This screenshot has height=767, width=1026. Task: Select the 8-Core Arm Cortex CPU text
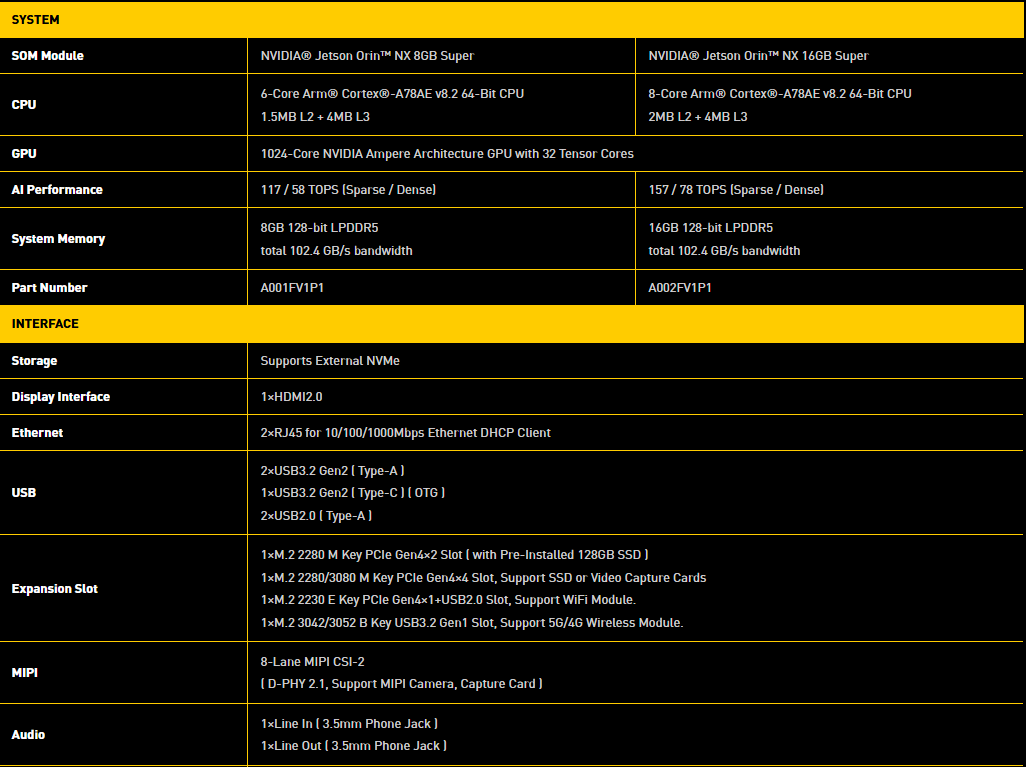[780, 94]
